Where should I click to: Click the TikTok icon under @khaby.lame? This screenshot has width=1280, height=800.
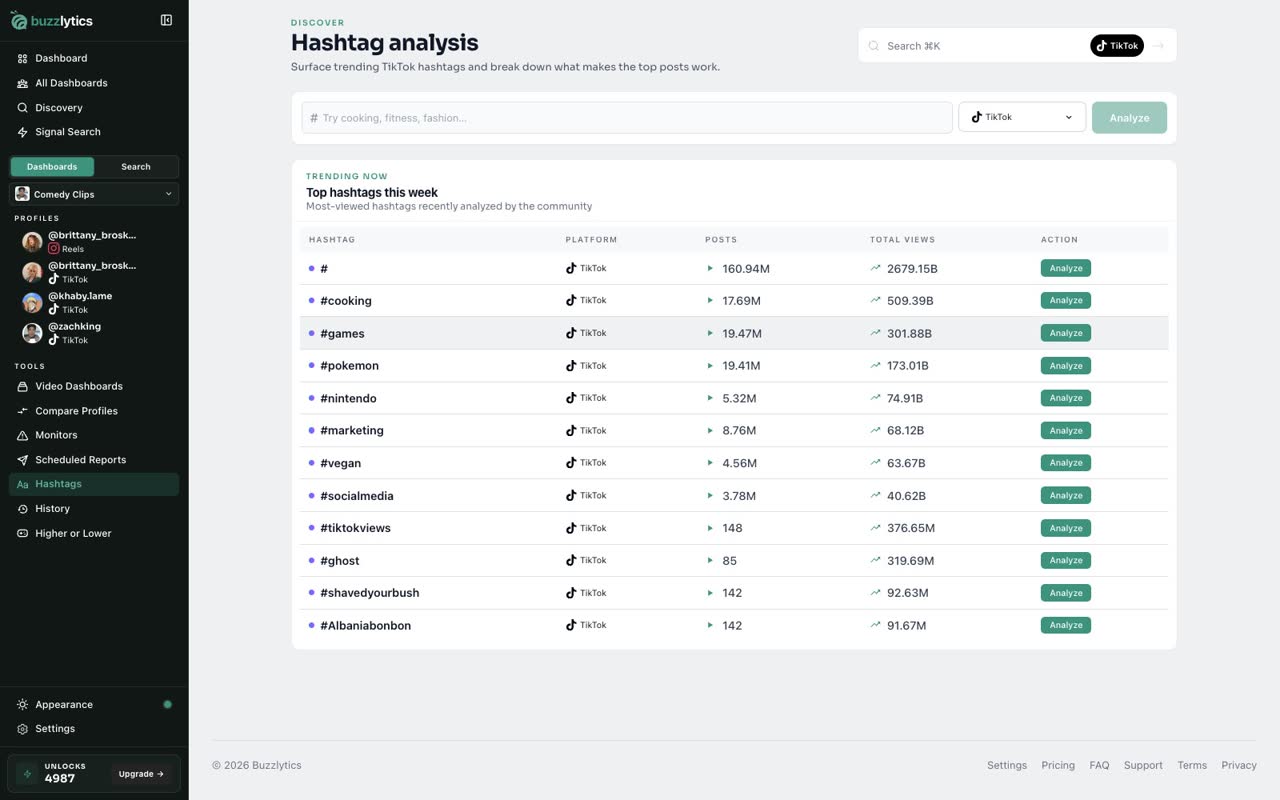[54, 310]
